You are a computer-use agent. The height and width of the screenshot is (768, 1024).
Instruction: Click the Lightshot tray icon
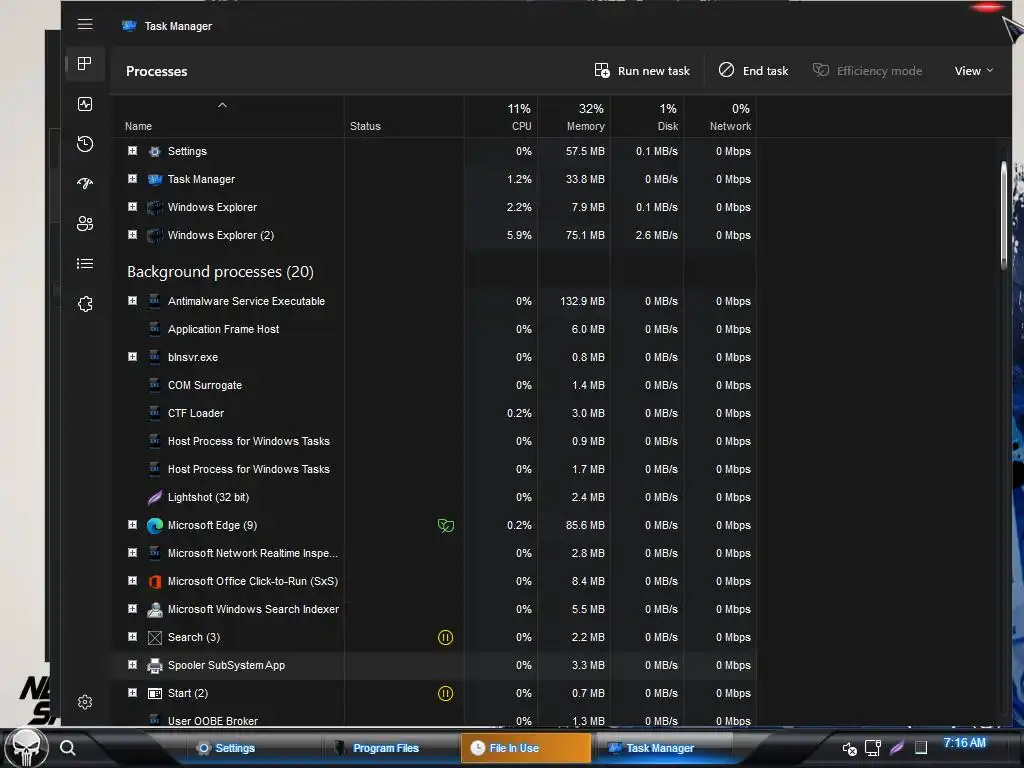click(897, 747)
